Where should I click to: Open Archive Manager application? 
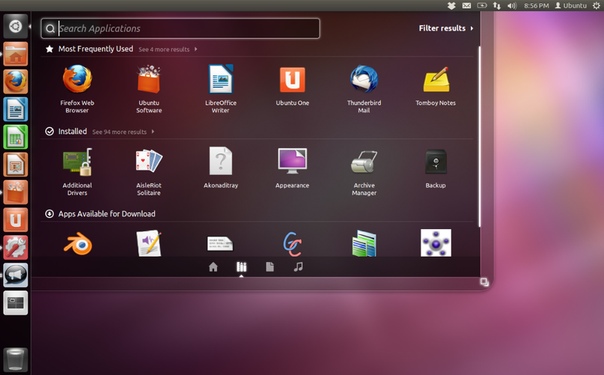[364, 172]
